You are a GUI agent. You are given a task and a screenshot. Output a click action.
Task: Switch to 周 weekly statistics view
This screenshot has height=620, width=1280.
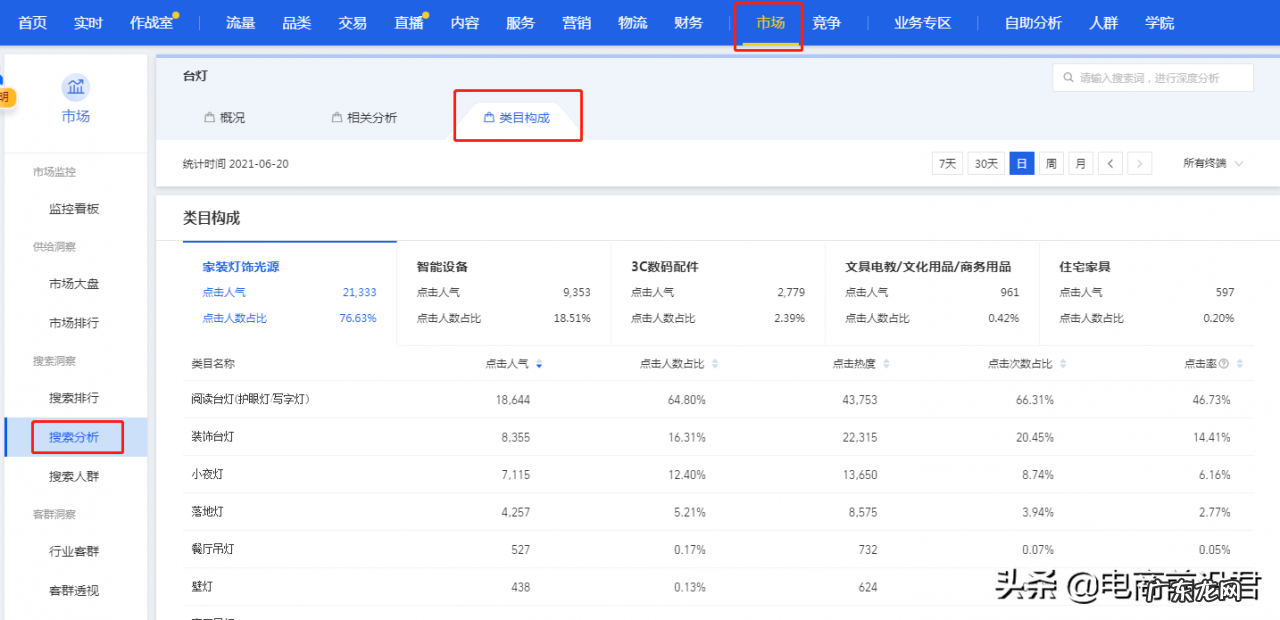1051,162
